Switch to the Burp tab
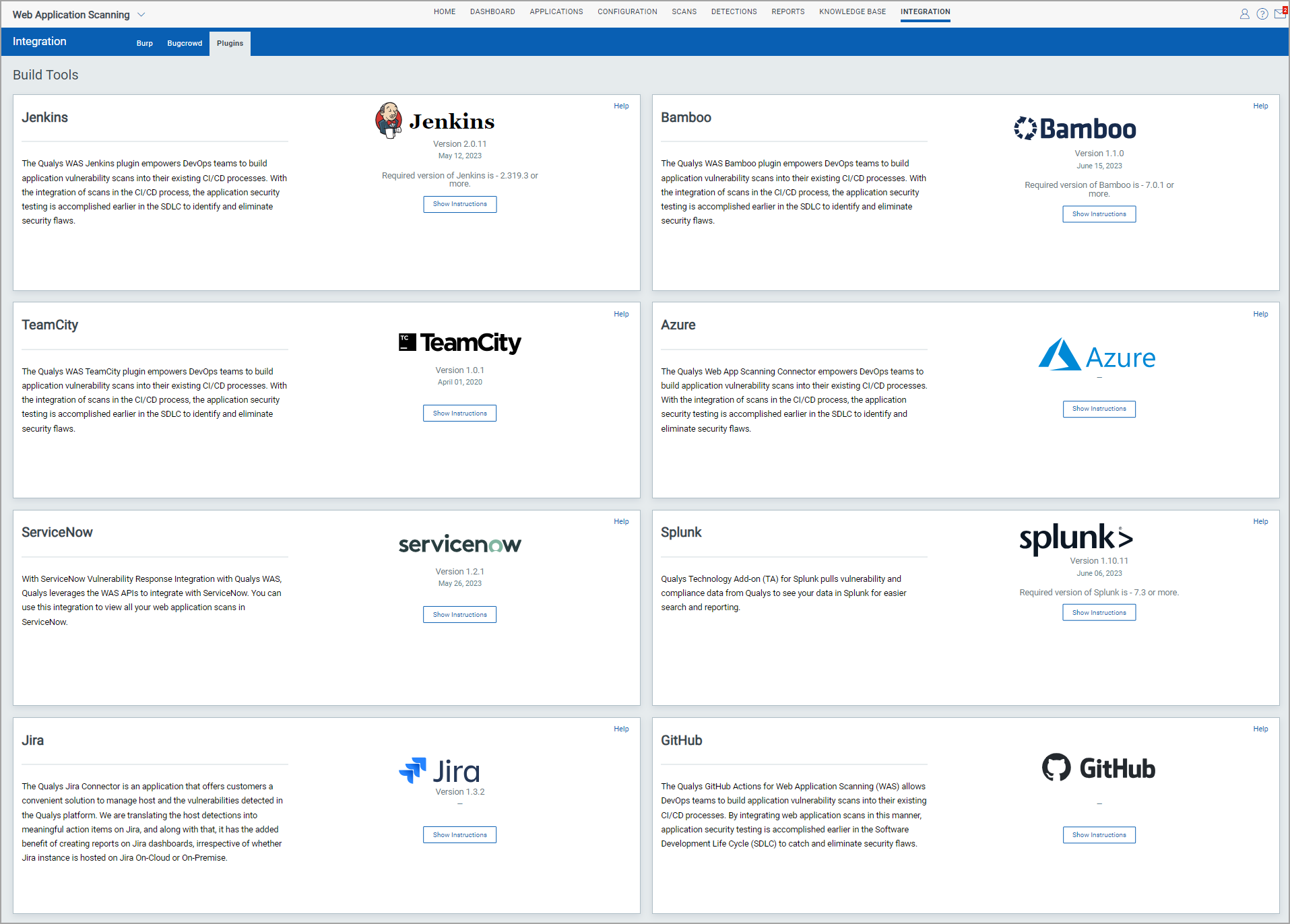1290x924 pixels. [x=145, y=43]
